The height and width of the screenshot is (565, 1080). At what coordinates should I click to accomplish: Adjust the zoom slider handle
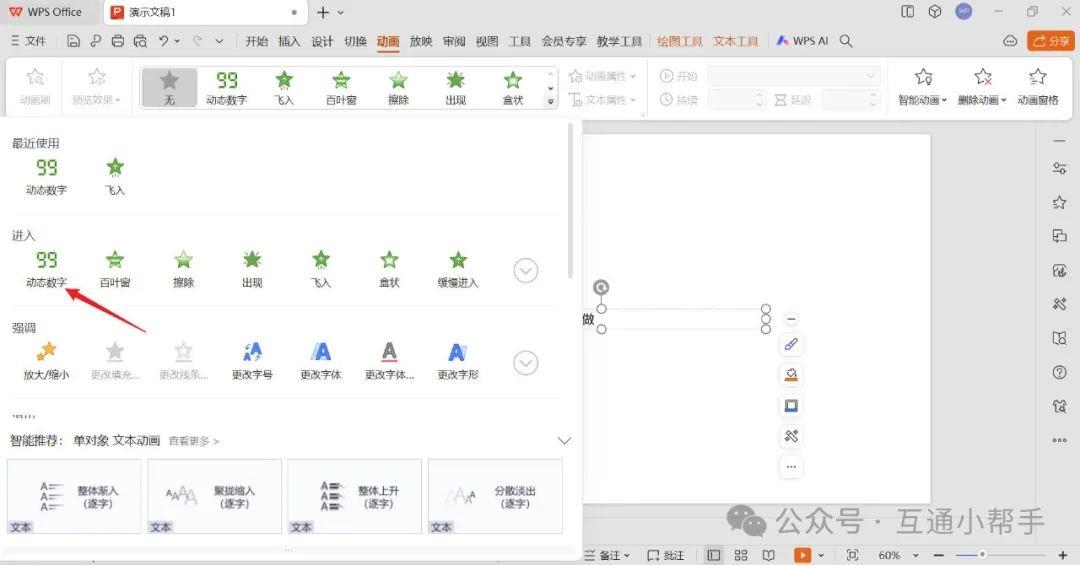[x=982, y=555]
